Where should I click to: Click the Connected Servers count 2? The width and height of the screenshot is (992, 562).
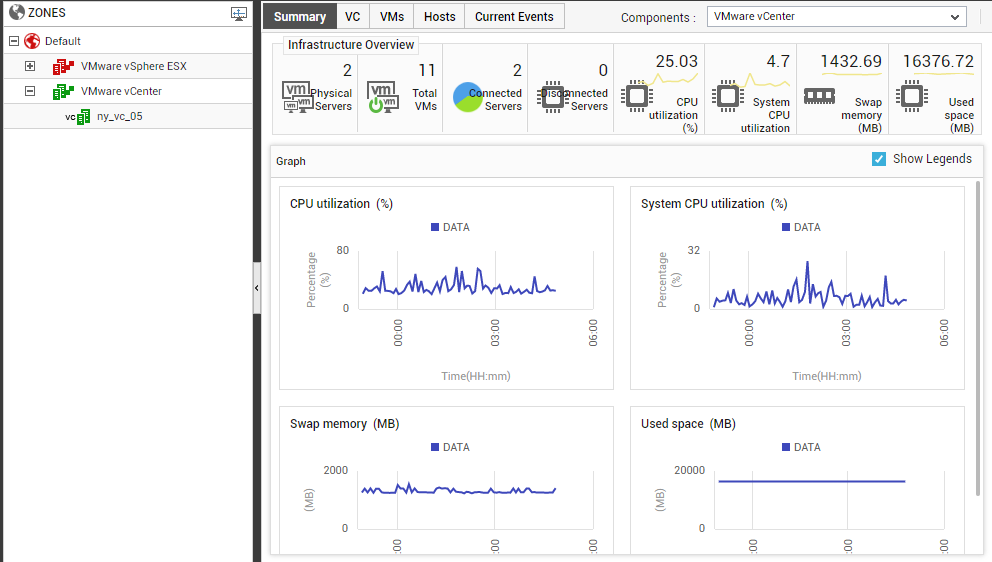517,70
